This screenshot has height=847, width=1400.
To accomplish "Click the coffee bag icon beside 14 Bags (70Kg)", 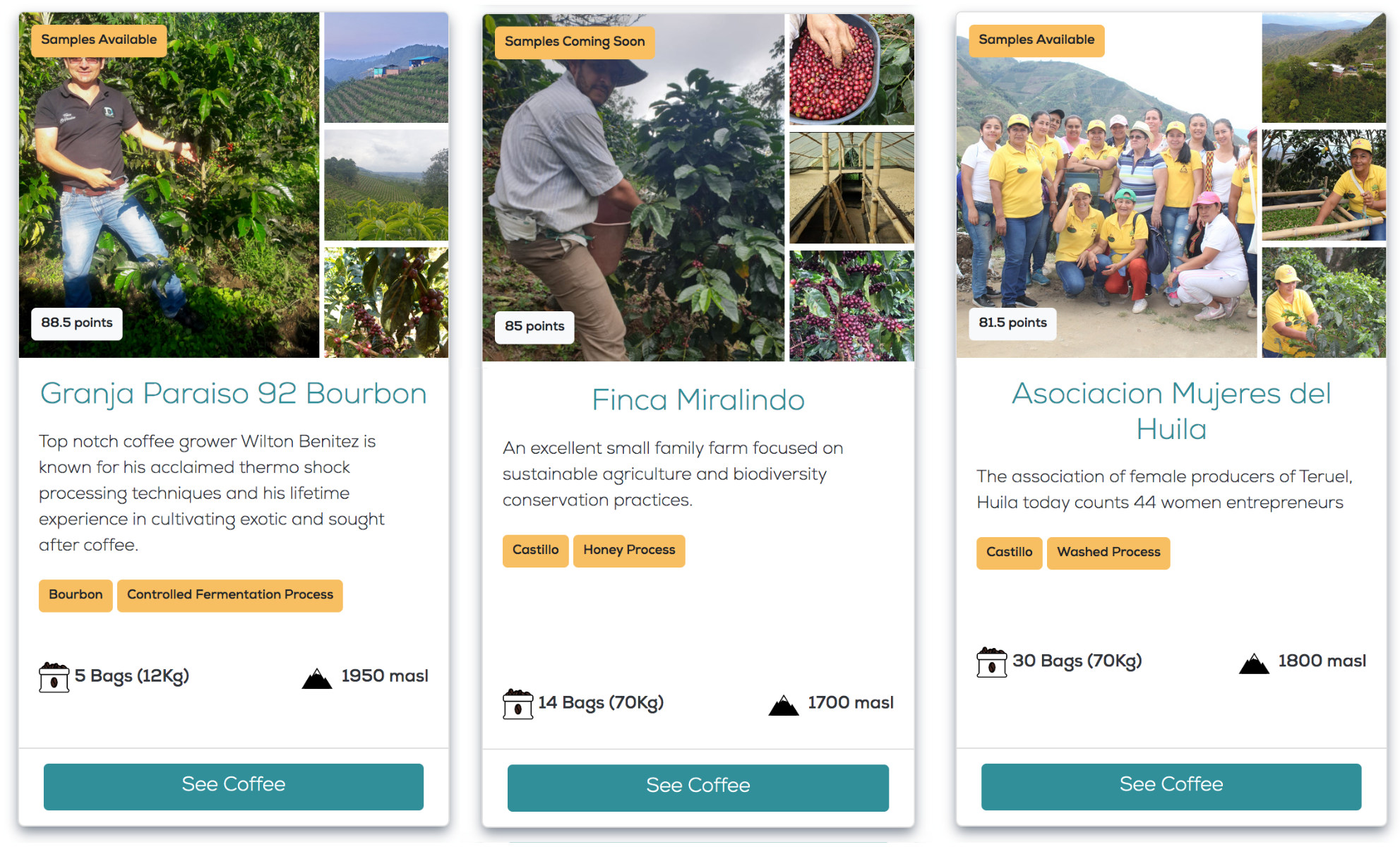I will pyautogui.click(x=517, y=704).
